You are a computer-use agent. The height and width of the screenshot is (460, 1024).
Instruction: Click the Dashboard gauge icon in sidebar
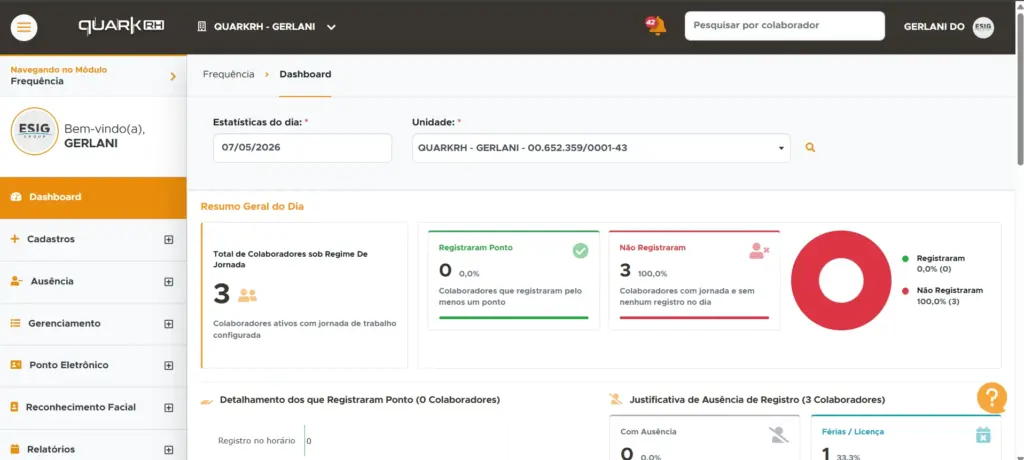coord(16,197)
